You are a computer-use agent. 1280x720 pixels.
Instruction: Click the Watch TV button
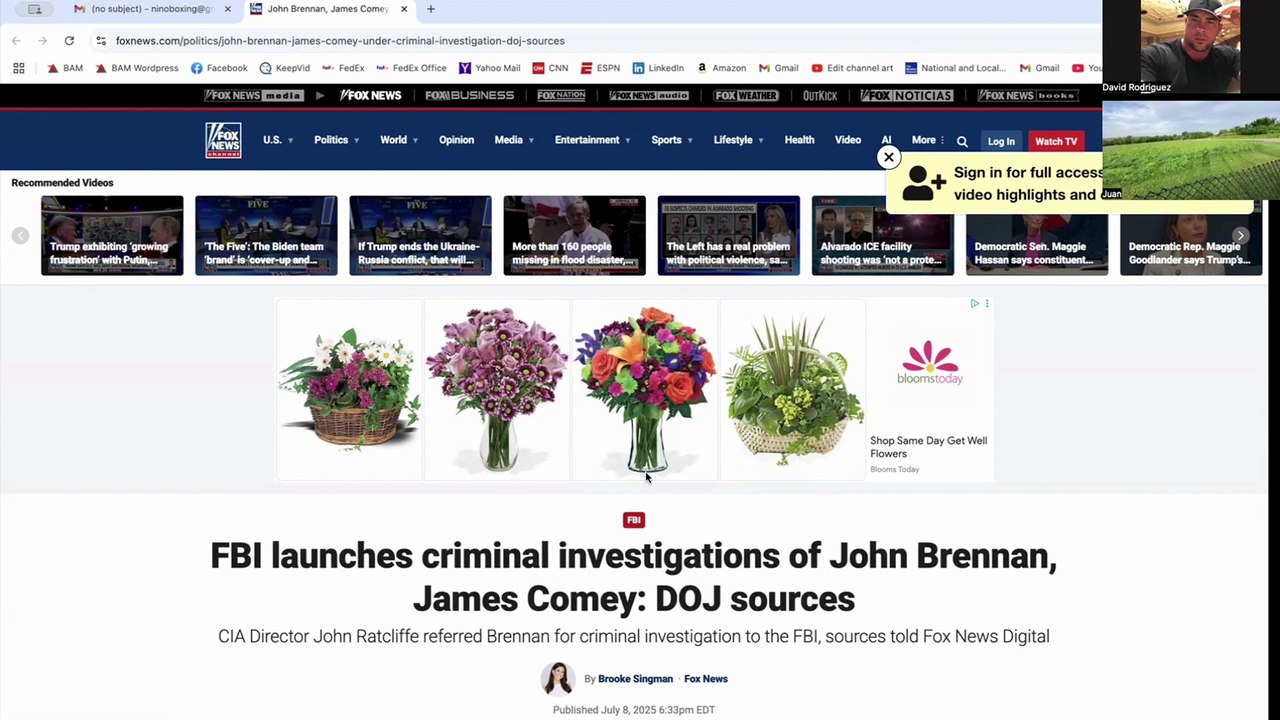(x=1056, y=141)
